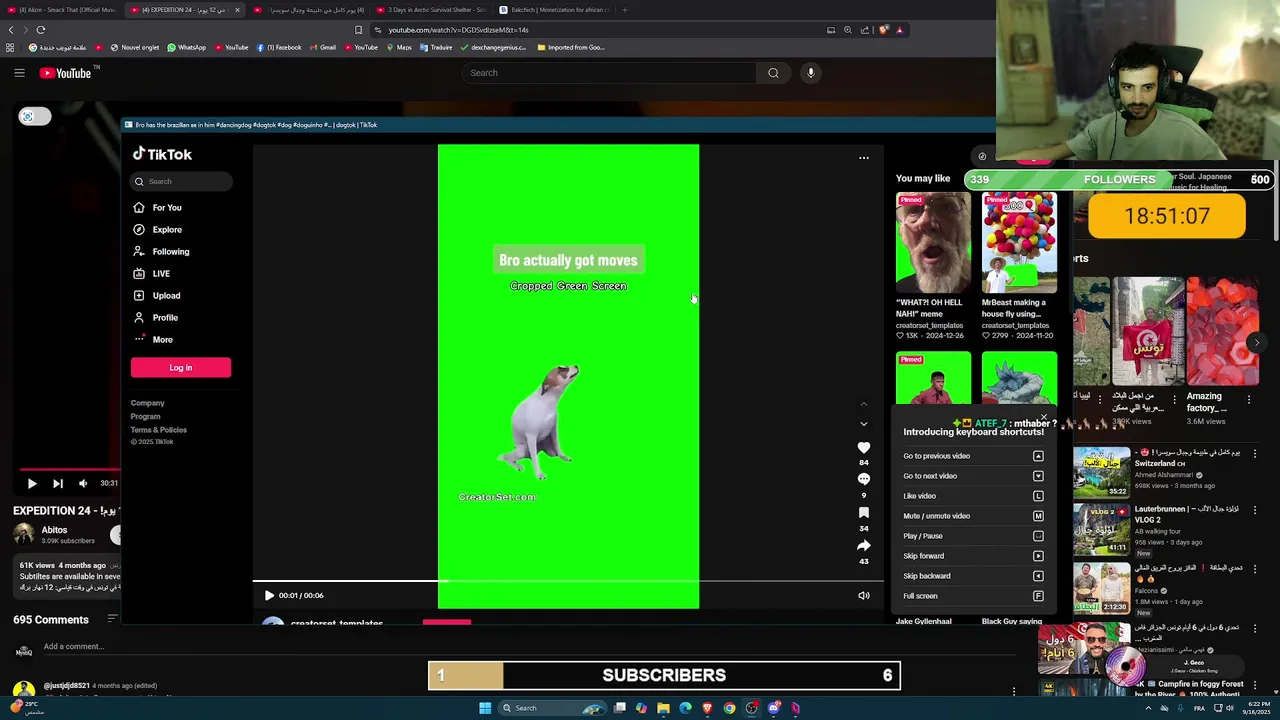Switch to Bakchich Monetization tab

[554, 10]
